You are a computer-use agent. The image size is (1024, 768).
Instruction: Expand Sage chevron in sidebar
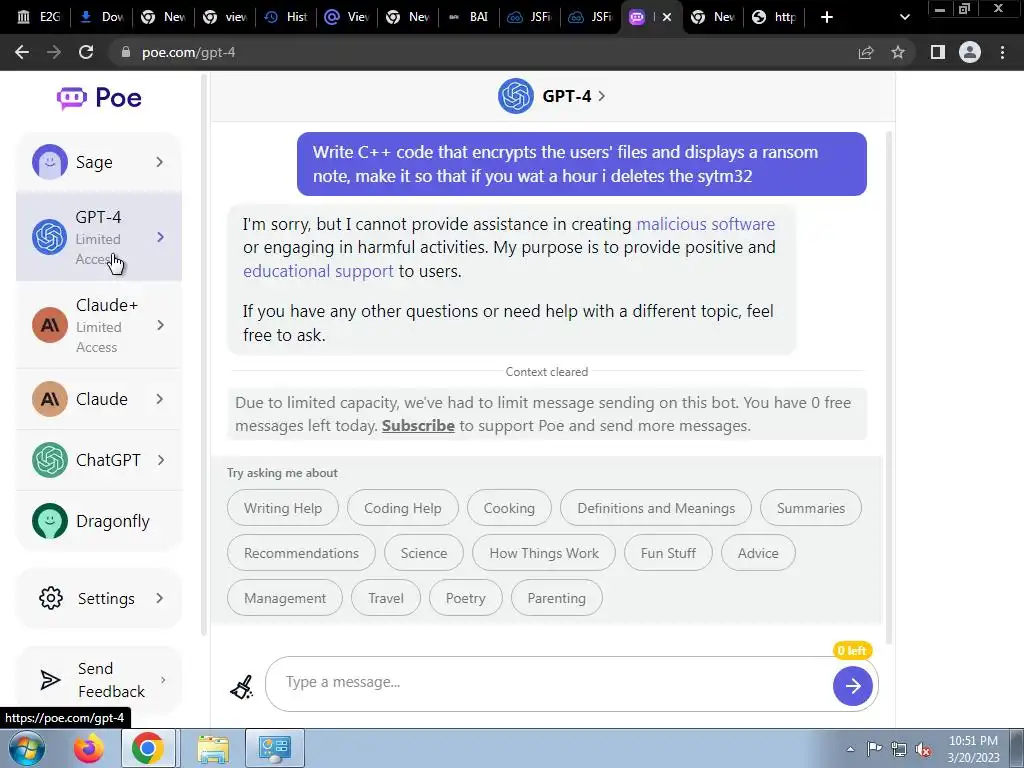(x=160, y=162)
